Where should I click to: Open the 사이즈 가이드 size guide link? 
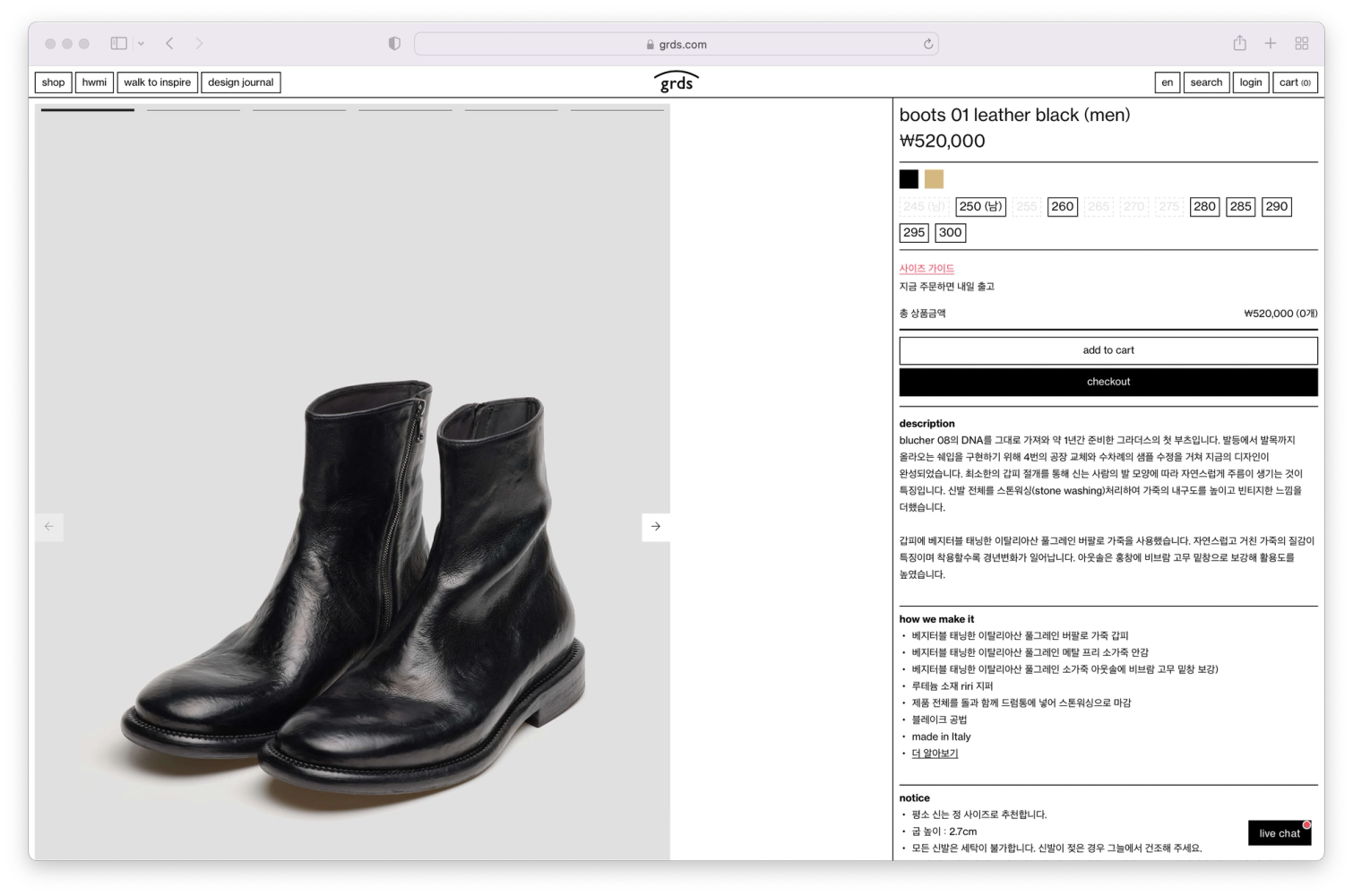(x=926, y=269)
